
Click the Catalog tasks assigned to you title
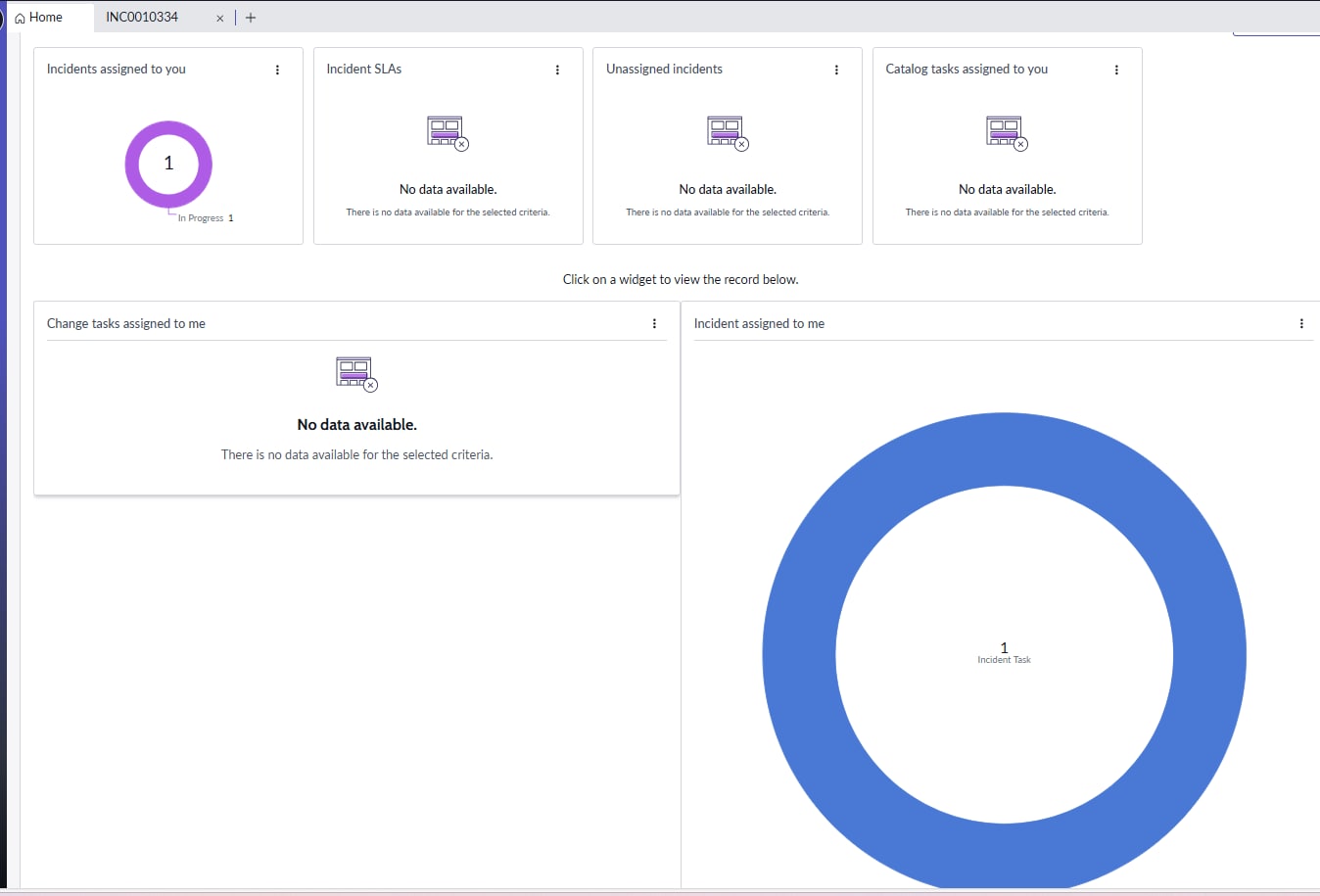tap(966, 70)
